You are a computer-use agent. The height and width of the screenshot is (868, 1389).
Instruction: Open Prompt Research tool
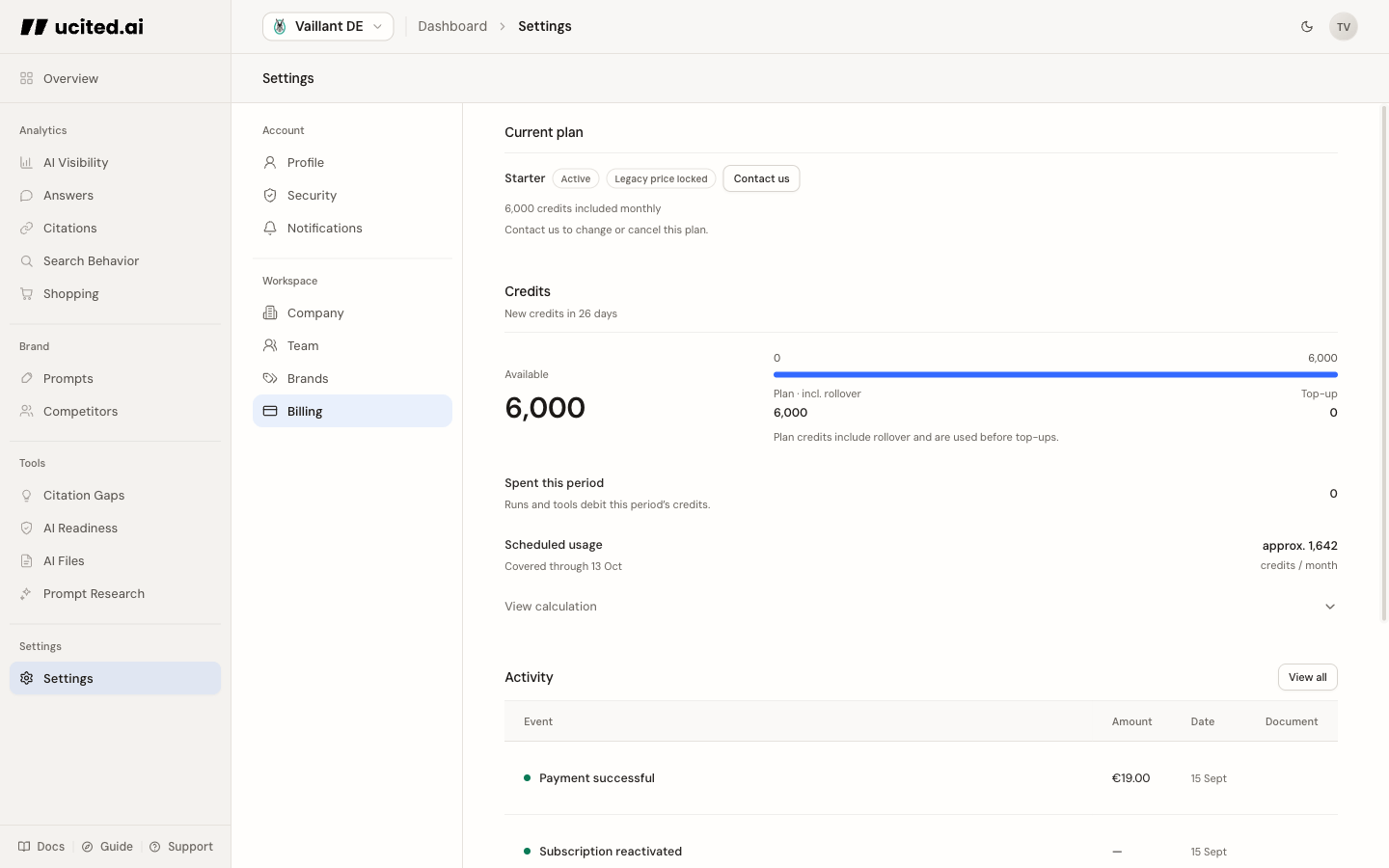point(115,593)
